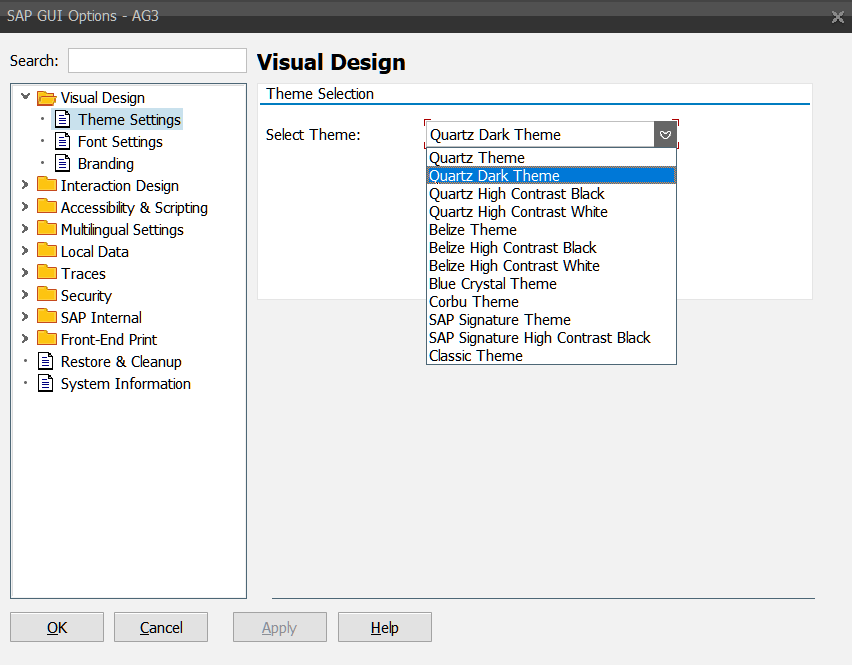Viewport: 852px width, 665px height.
Task: Close the SAP GUI Options window
Action: click(x=837, y=17)
